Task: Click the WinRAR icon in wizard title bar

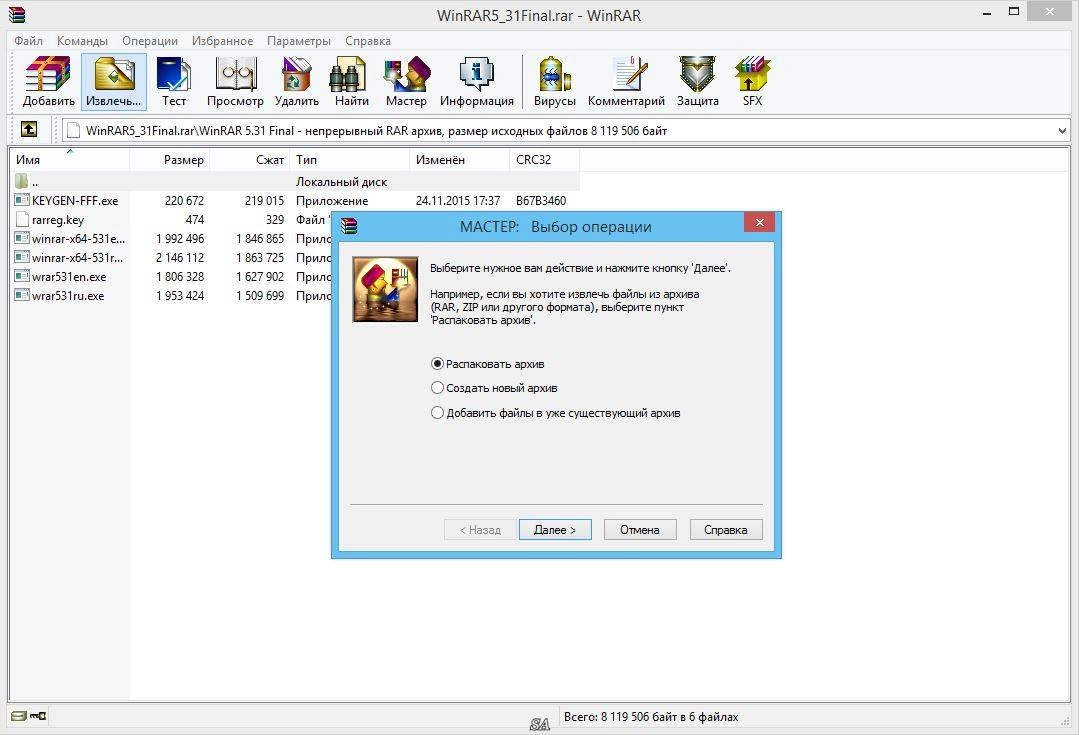Action: [x=349, y=226]
